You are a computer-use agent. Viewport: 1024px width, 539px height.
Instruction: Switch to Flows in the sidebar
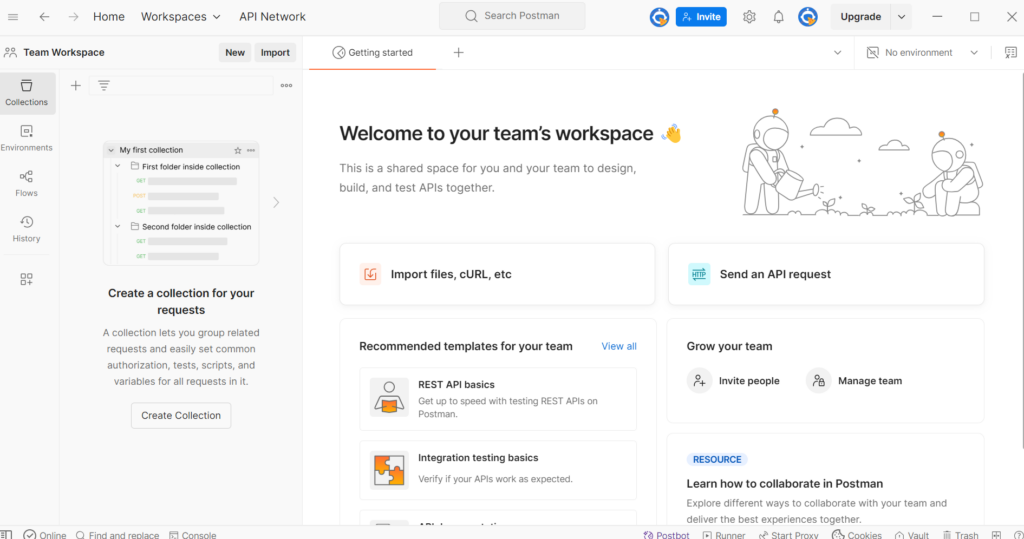[27, 184]
